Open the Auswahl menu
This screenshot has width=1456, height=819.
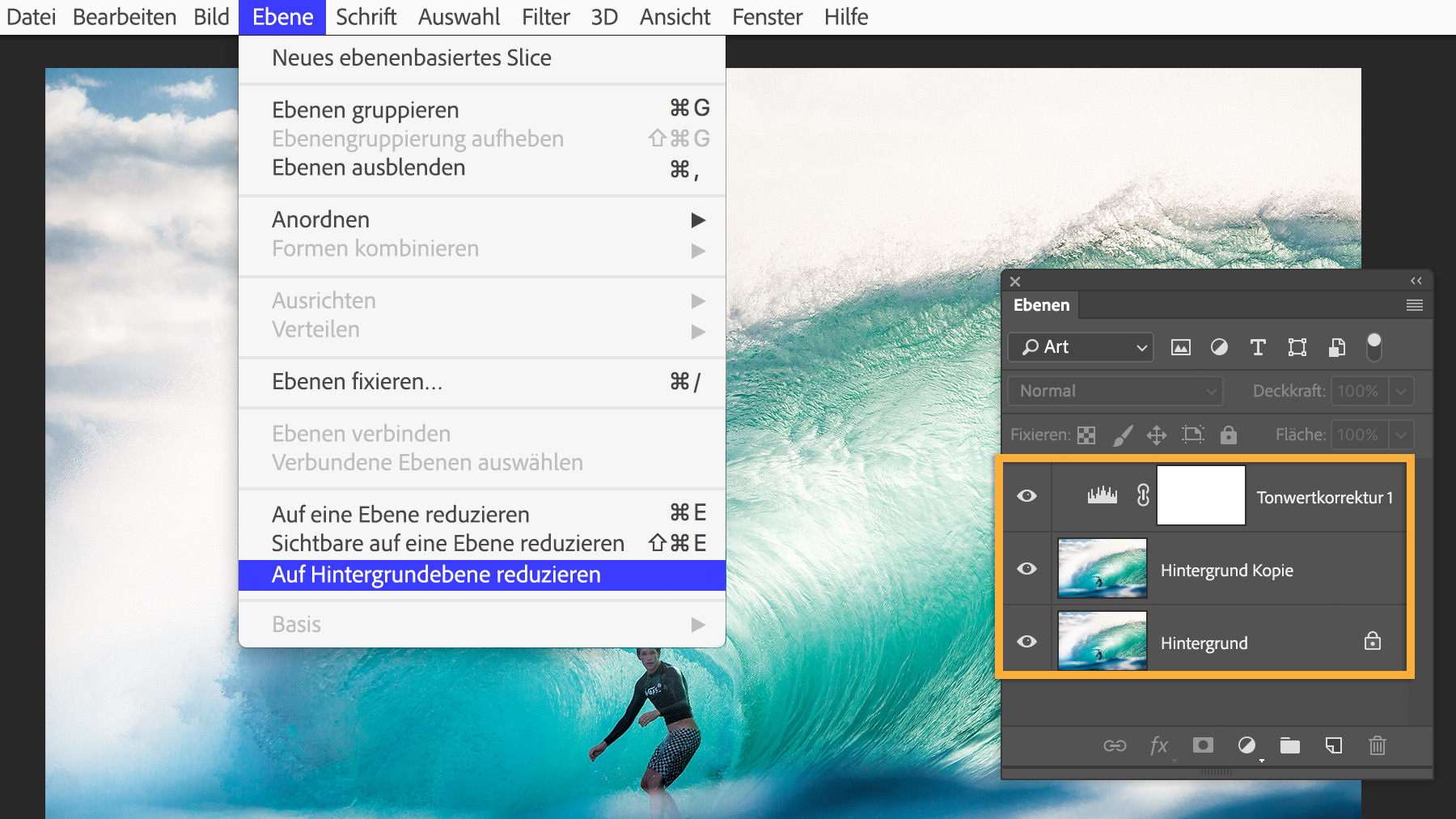pos(459,17)
